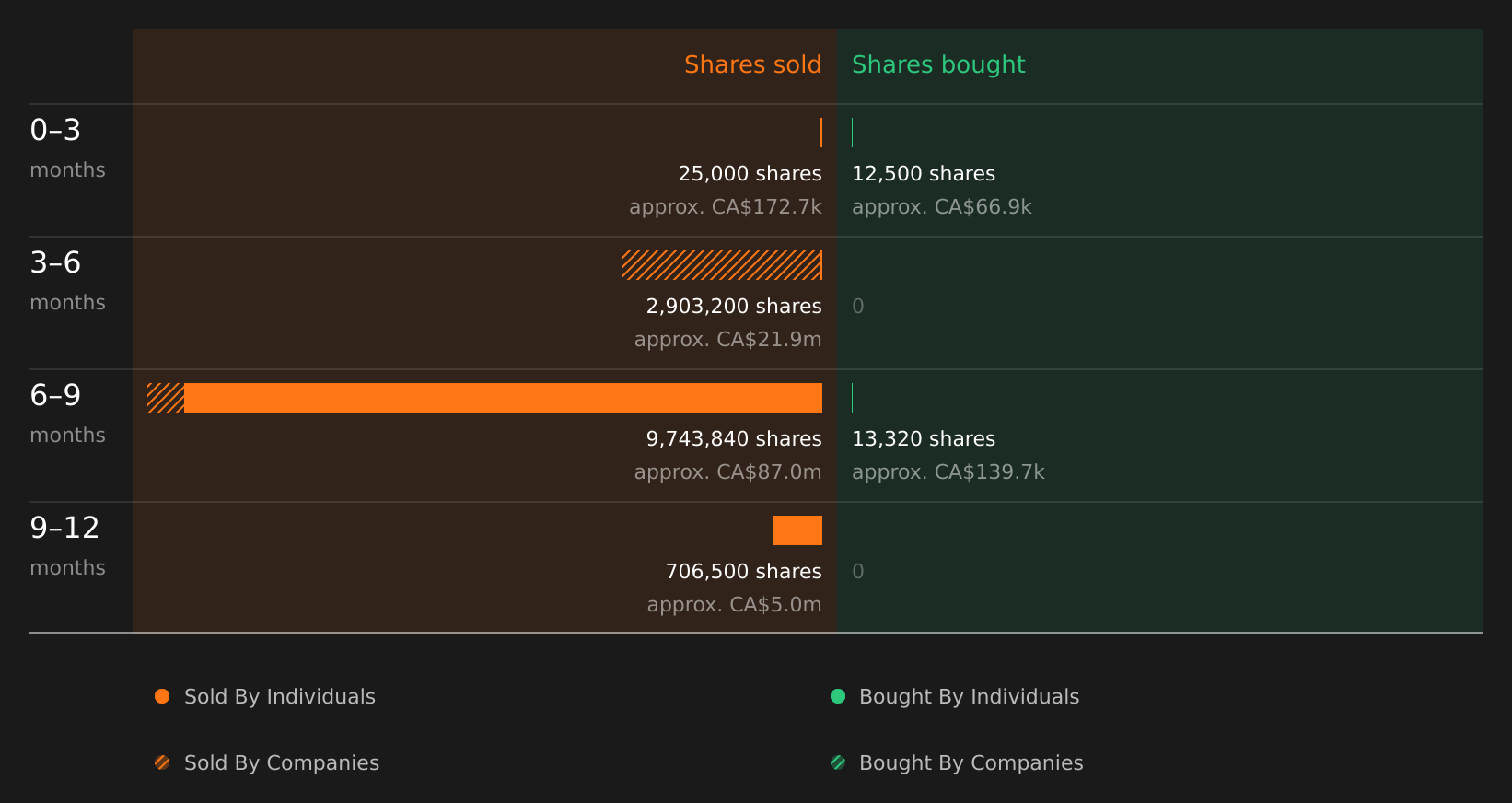Screen dimensions: 1512x803
Task: Click the 706,500 shares value
Action: coord(744,572)
